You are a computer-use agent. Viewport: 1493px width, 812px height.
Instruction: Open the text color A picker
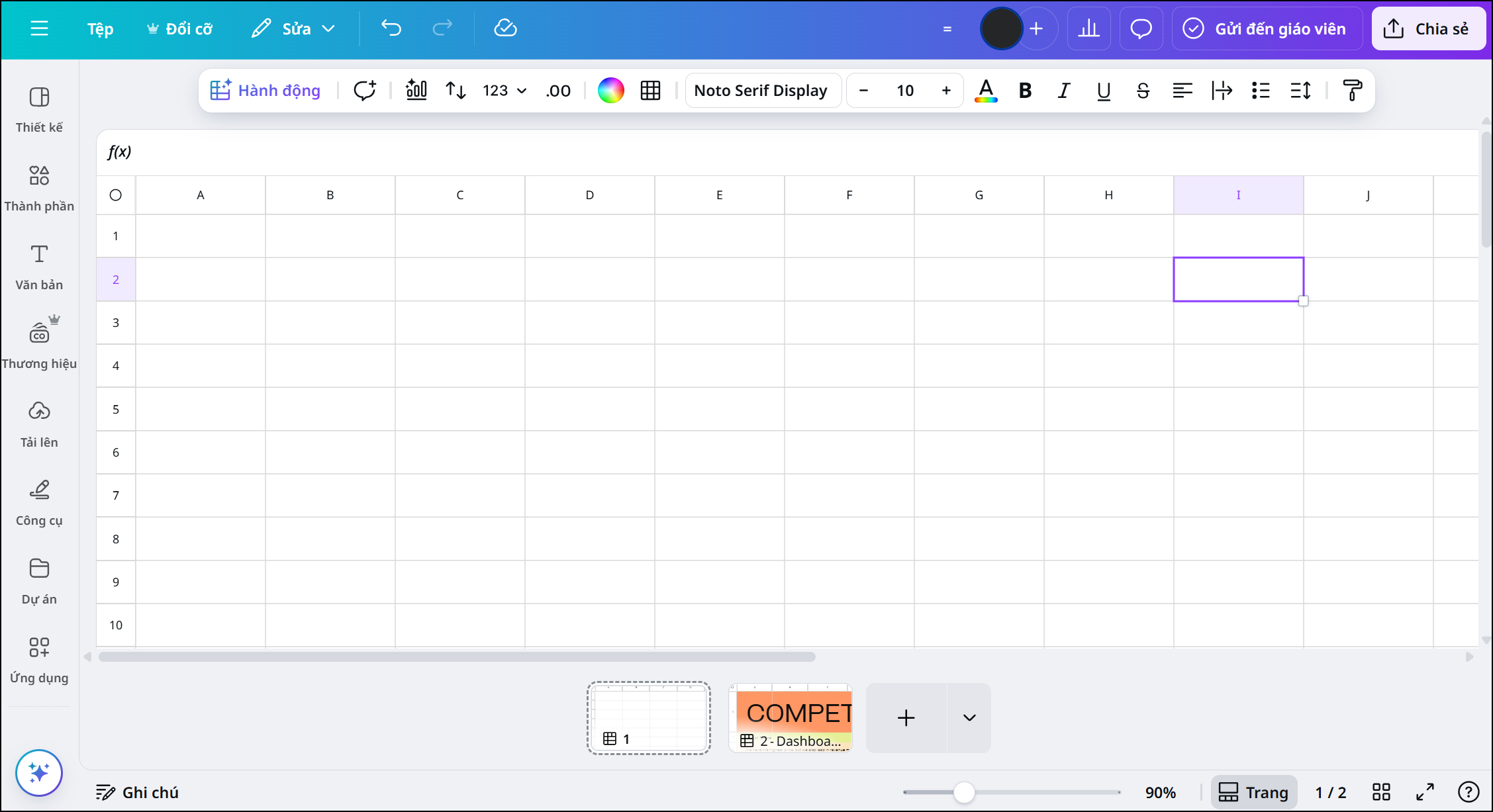tap(986, 90)
